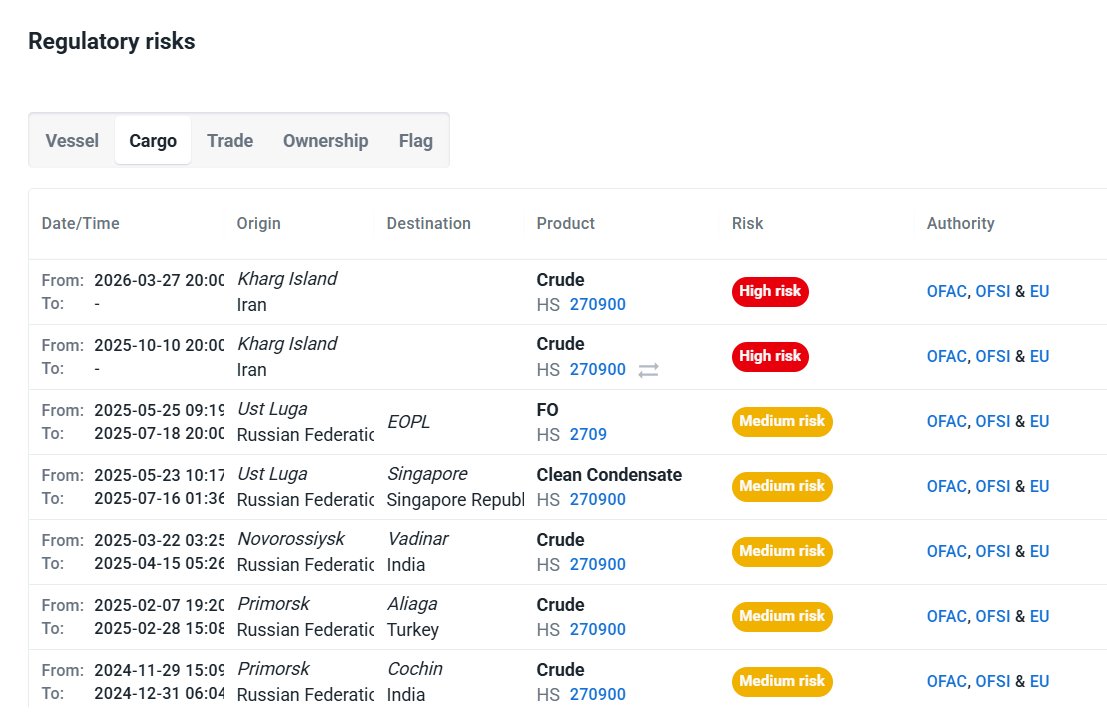Click the Date/Time column header
Screen dimensions: 1107x727
(x=80, y=223)
